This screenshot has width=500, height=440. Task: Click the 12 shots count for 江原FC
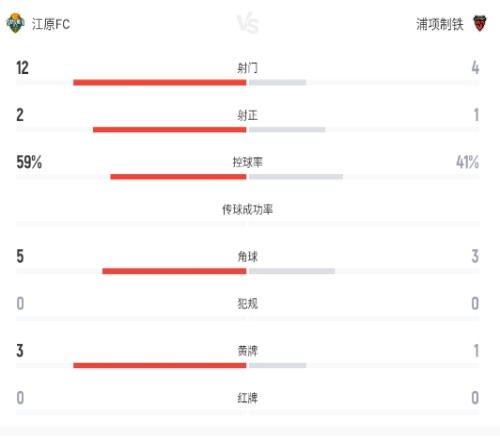click(23, 68)
